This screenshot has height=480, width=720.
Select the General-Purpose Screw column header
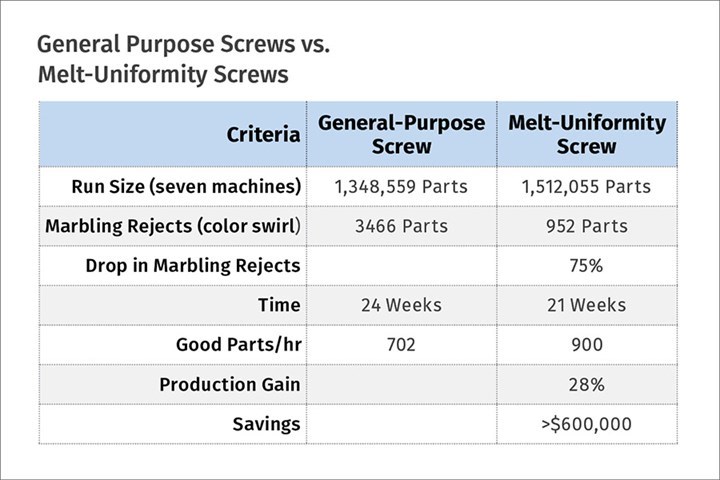coord(401,135)
